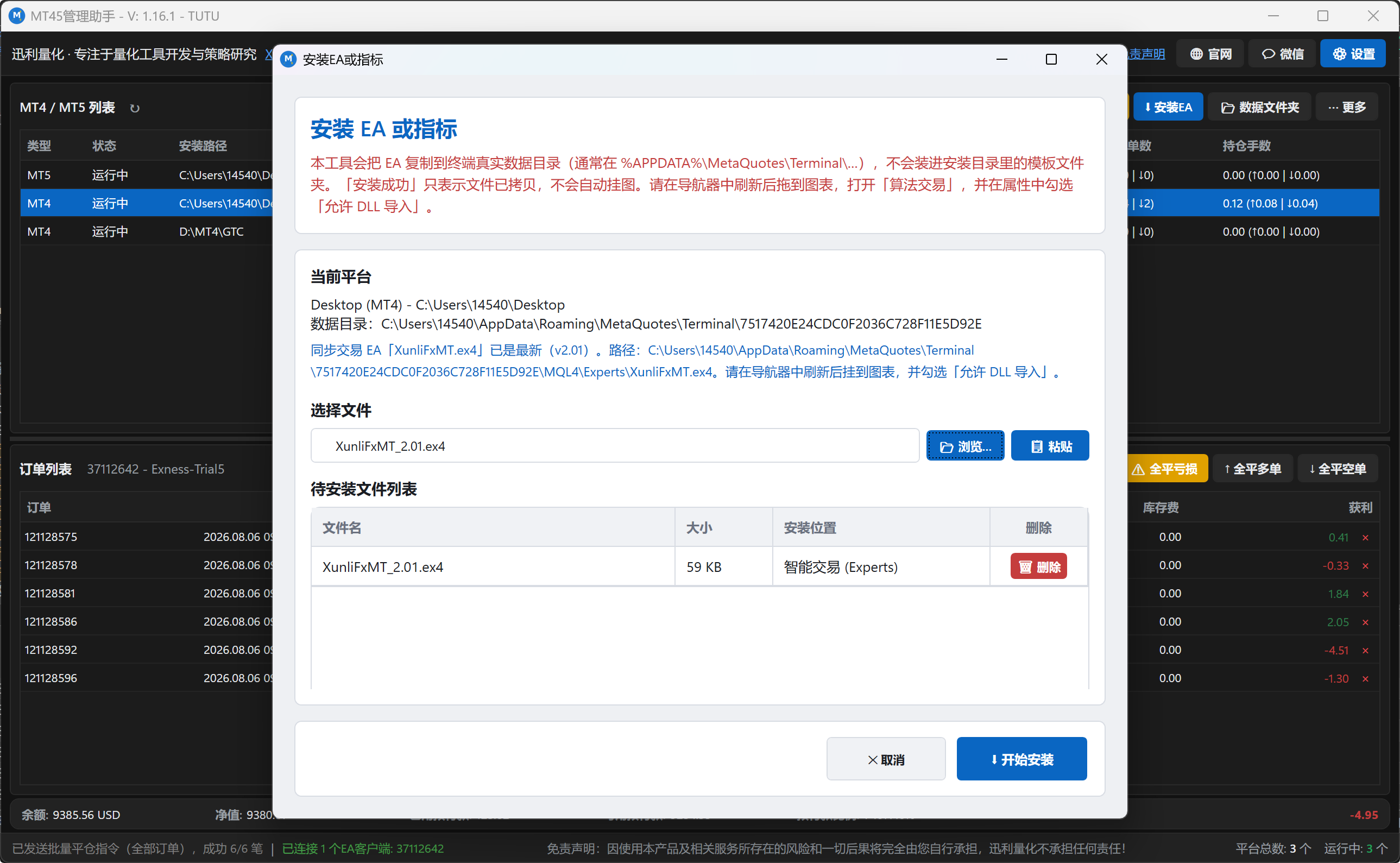Click 开始安装 to start installation
Viewport: 1400px width, 863px height.
click(x=1021, y=759)
